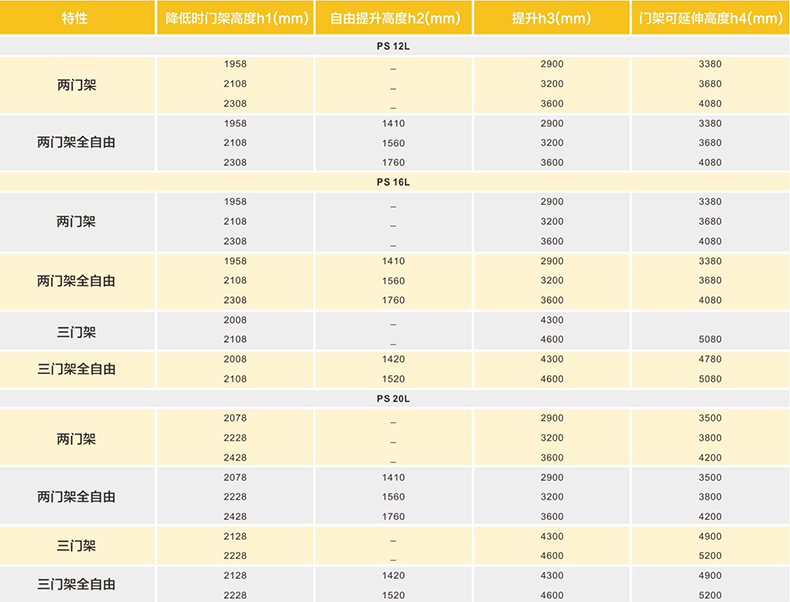The width and height of the screenshot is (790, 602).
Task: Select 两门架 row label under PS 20L
Action: coord(76,438)
